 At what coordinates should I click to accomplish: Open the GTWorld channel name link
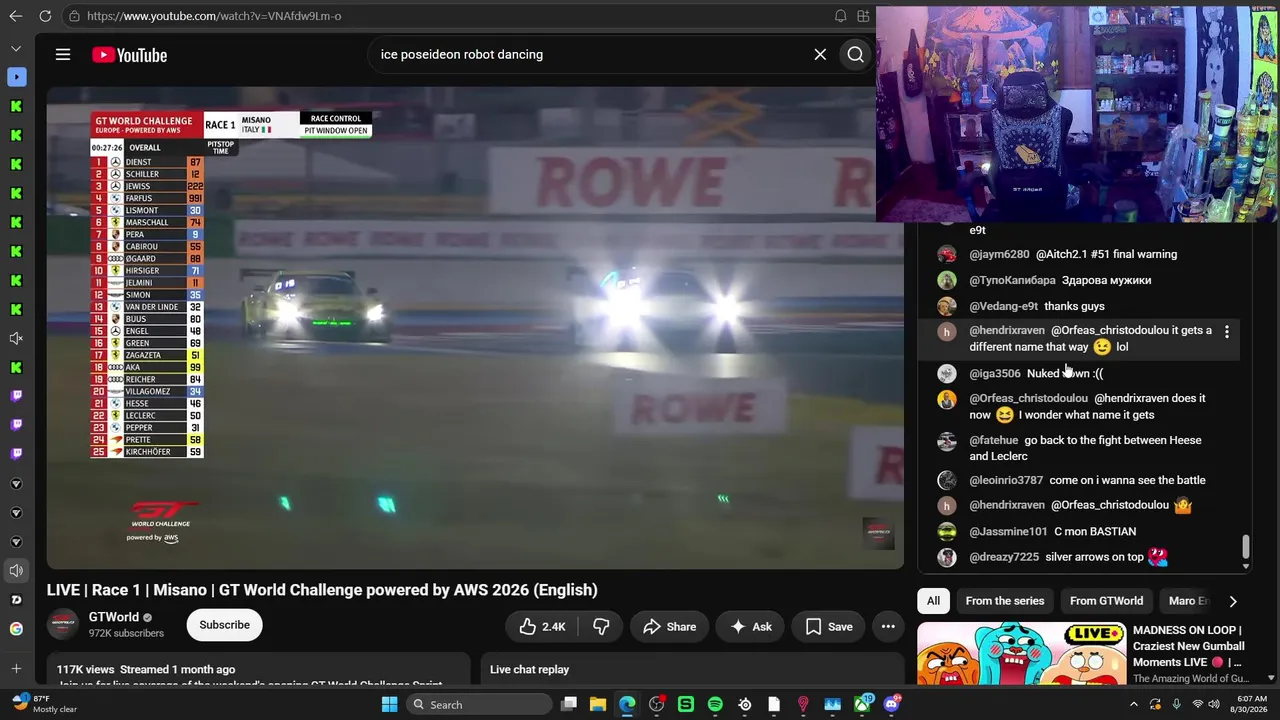pyautogui.click(x=114, y=617)
